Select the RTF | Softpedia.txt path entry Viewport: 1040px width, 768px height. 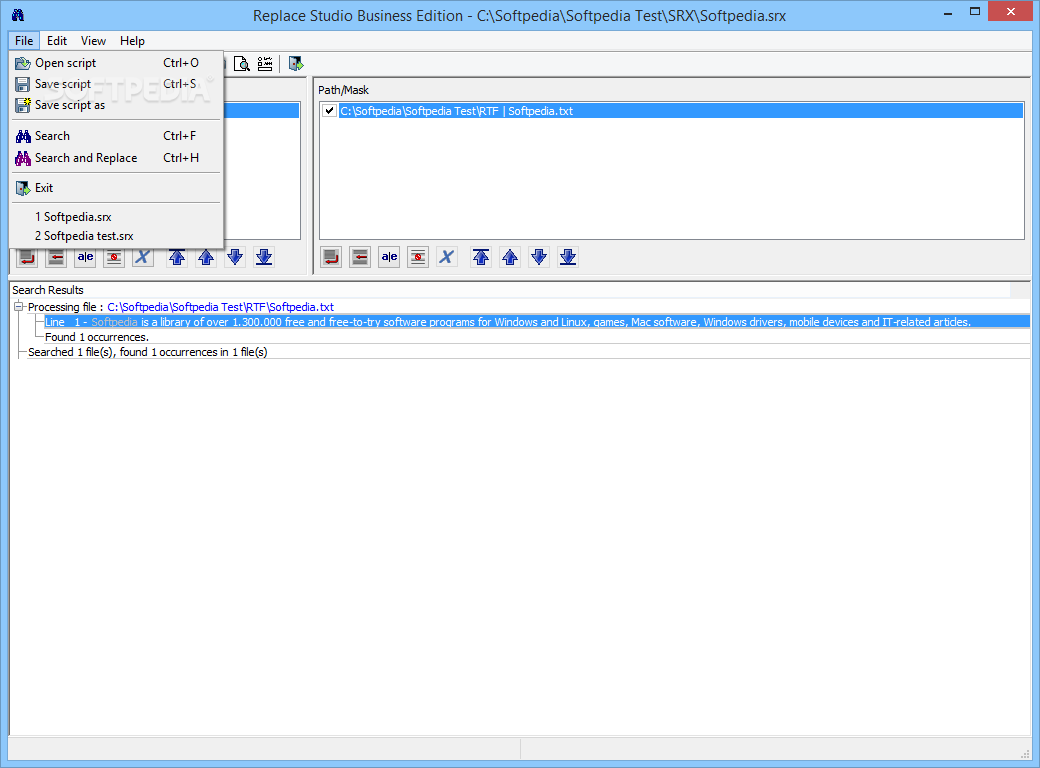click(681, 111)
